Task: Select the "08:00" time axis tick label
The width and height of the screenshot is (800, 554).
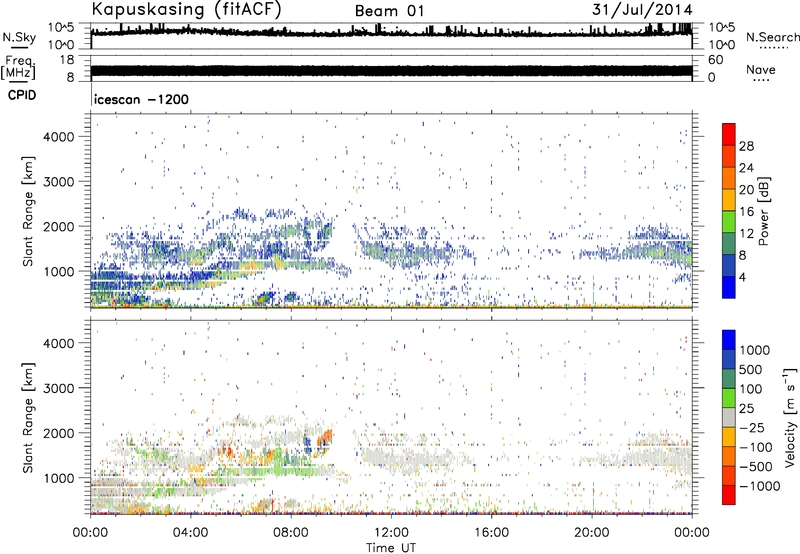Action: coord(291,533)
